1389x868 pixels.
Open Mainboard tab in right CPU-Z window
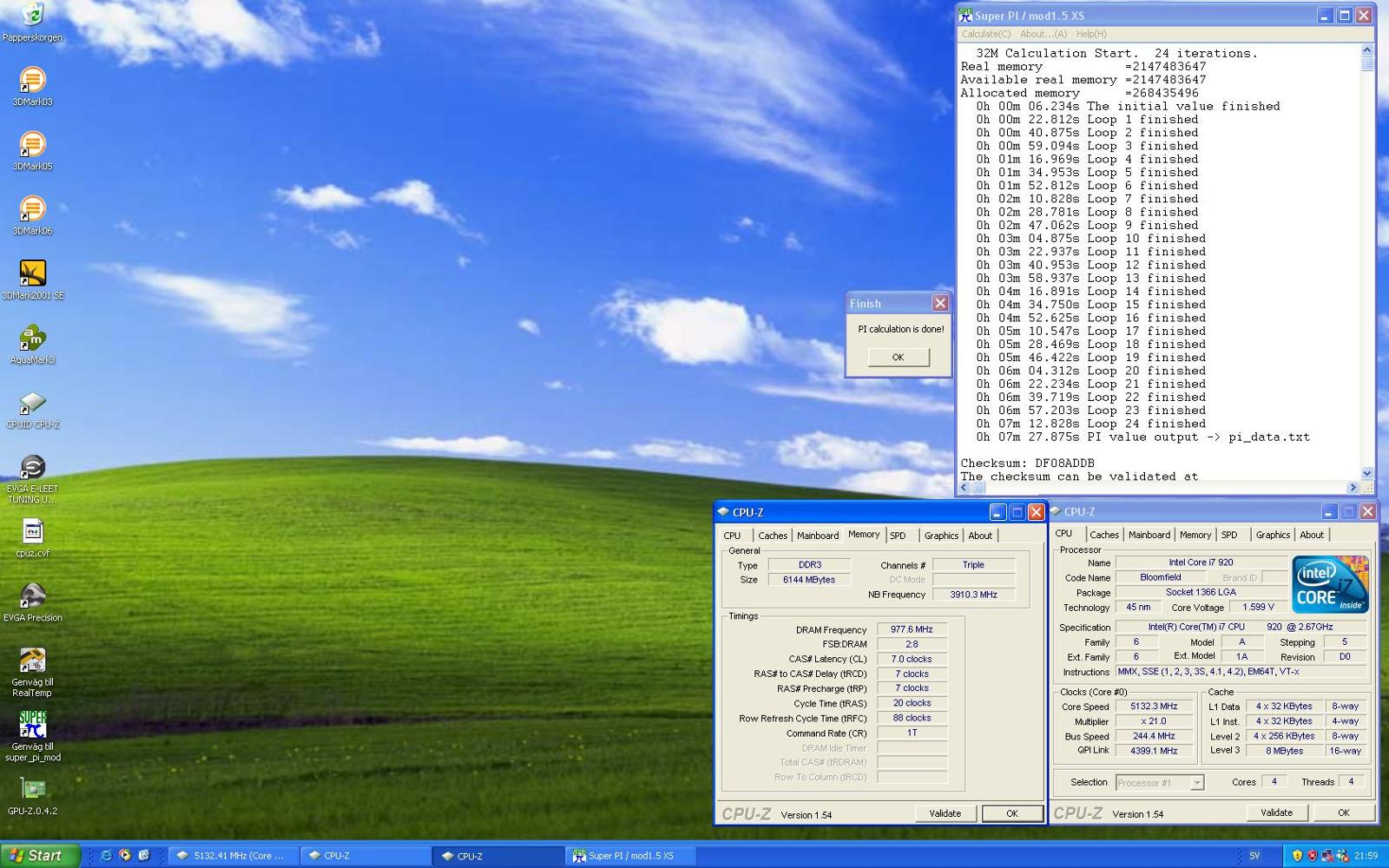[x=1149, y=535]
